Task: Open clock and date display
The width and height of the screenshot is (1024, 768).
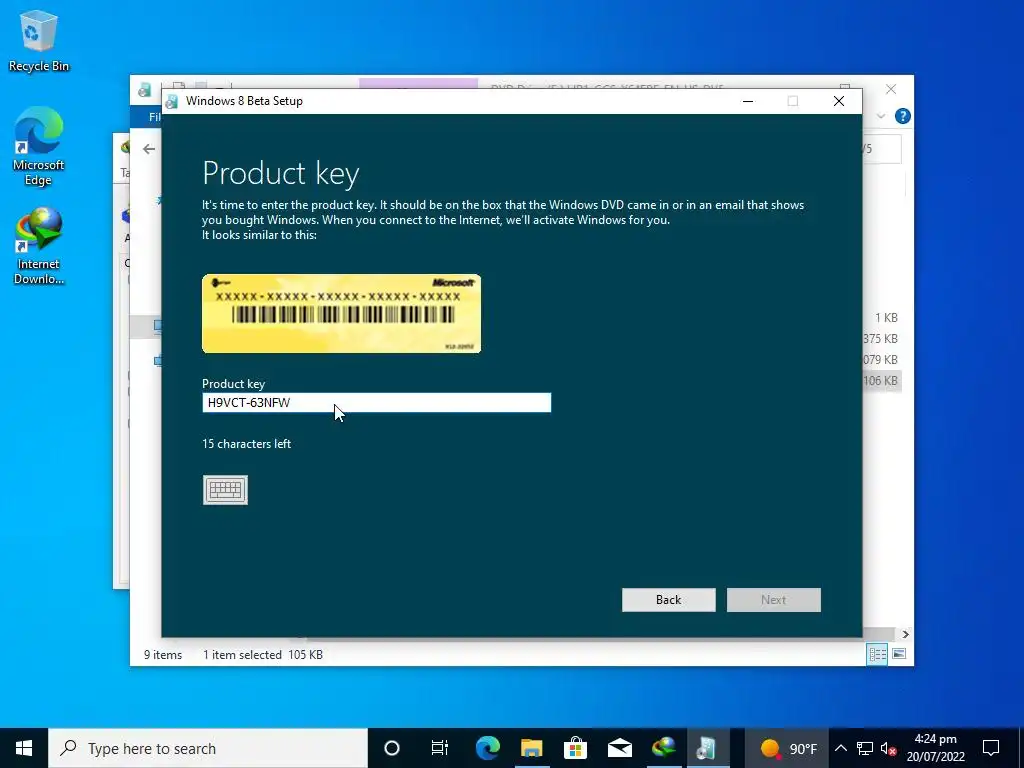Action: [x=935, y=748]
